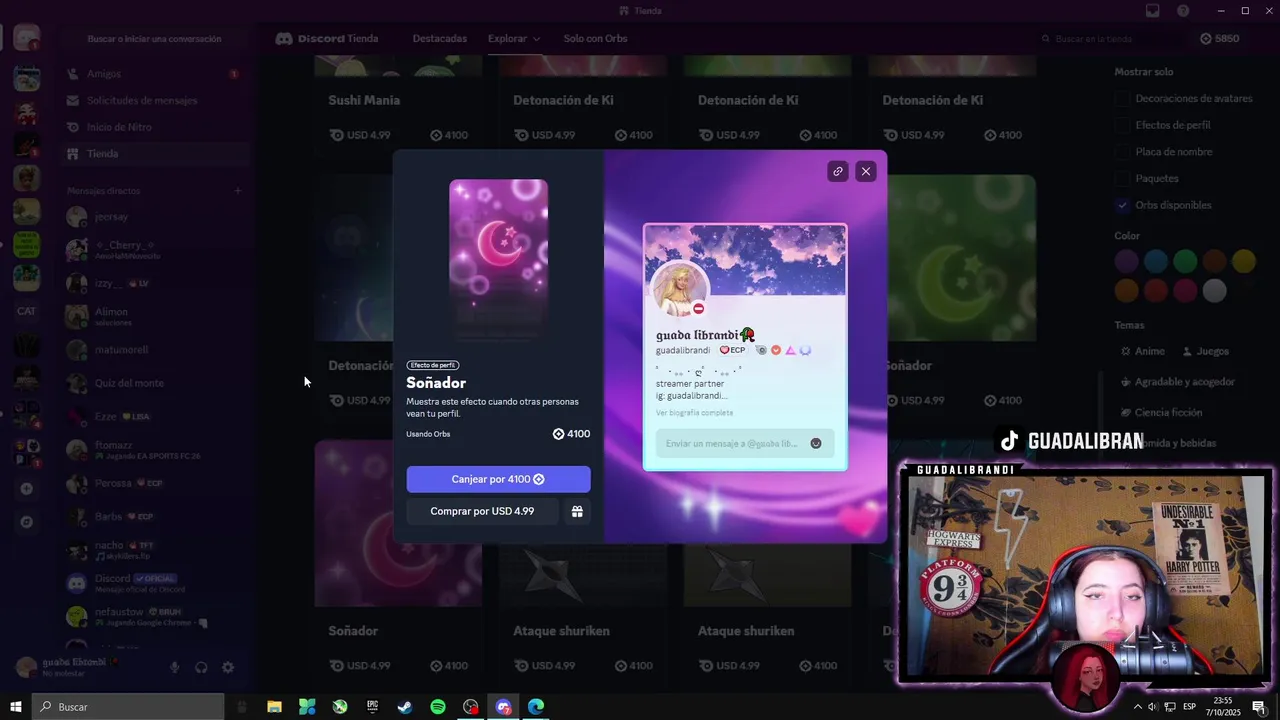Screen dimensions: 1280x720
Task: Add a server with the plus icon
Action: [x=27, y=489]
